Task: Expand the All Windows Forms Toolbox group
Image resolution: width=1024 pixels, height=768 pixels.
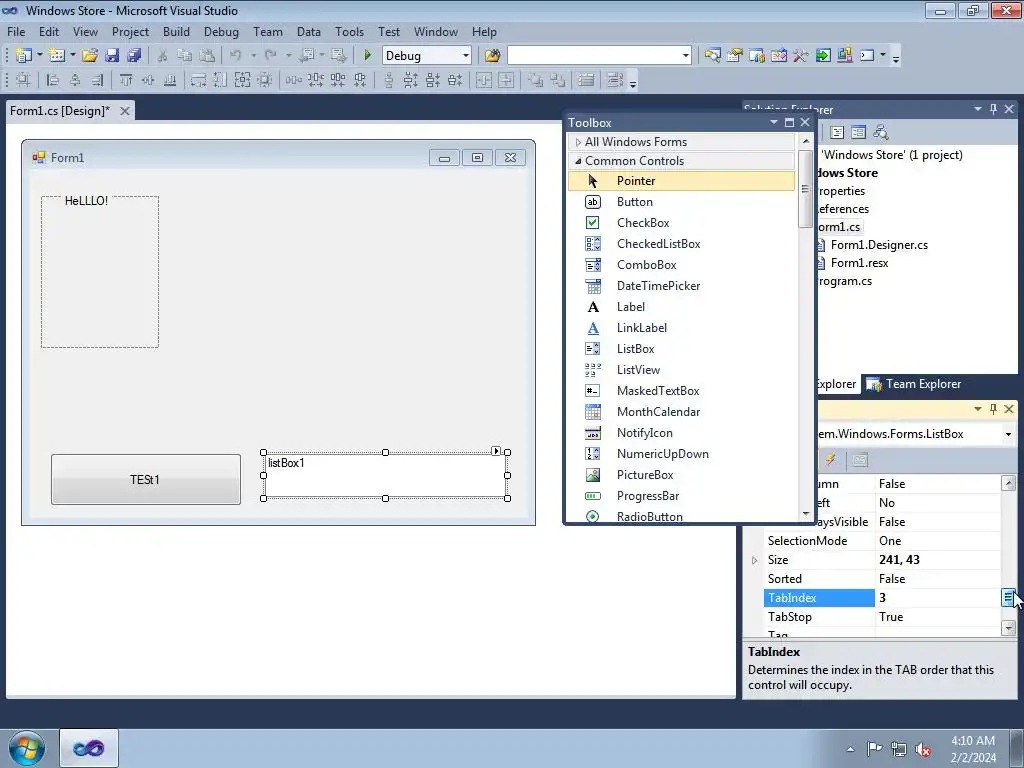Action: point(578,142)
